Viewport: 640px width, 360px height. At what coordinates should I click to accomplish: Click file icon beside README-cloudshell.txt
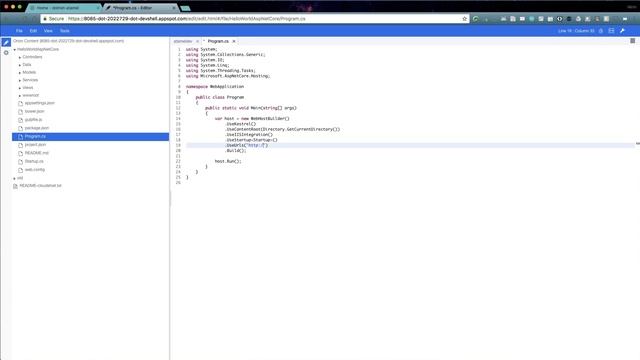coord(15,186)
